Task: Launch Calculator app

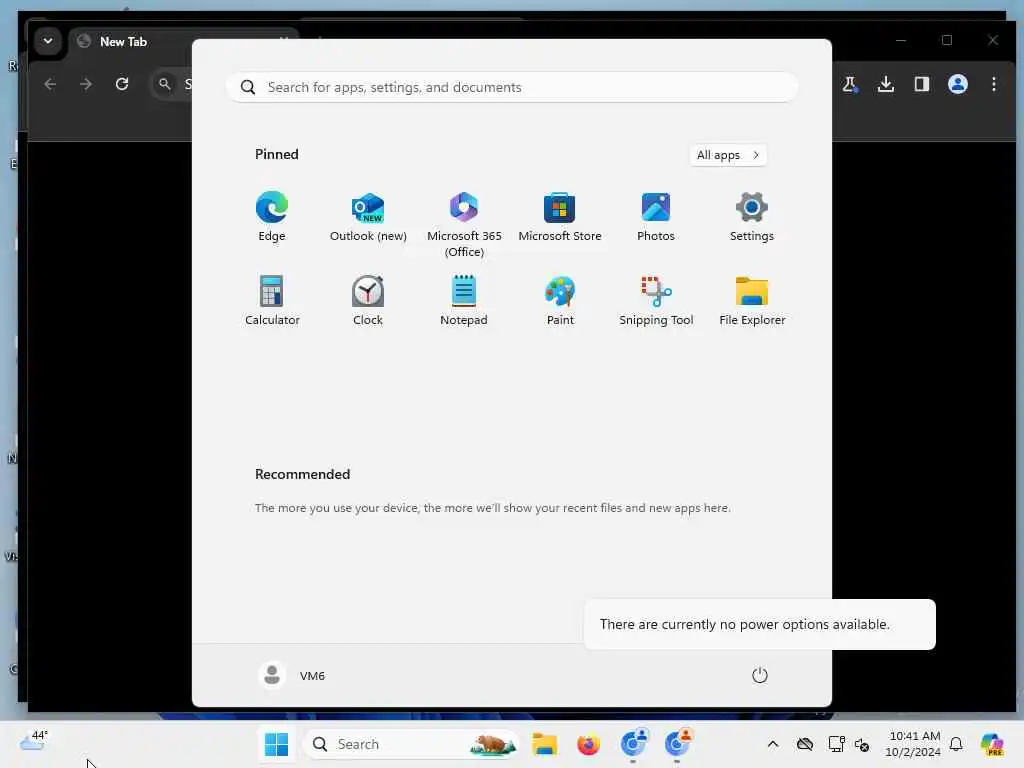Action: point(272,300)
